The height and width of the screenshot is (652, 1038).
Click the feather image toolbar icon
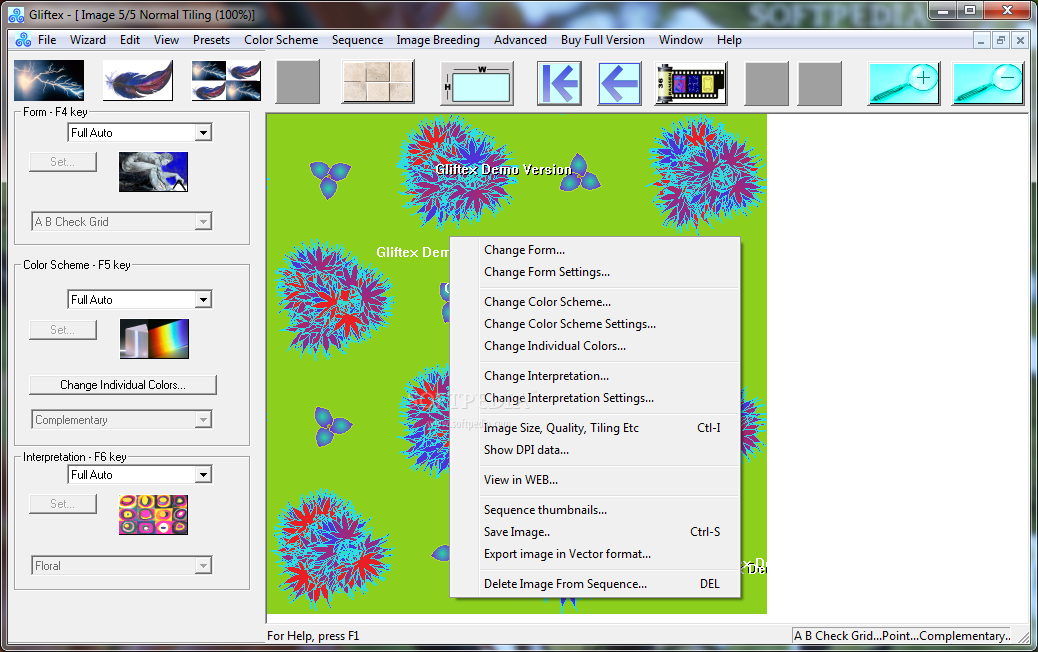point(138,81)
